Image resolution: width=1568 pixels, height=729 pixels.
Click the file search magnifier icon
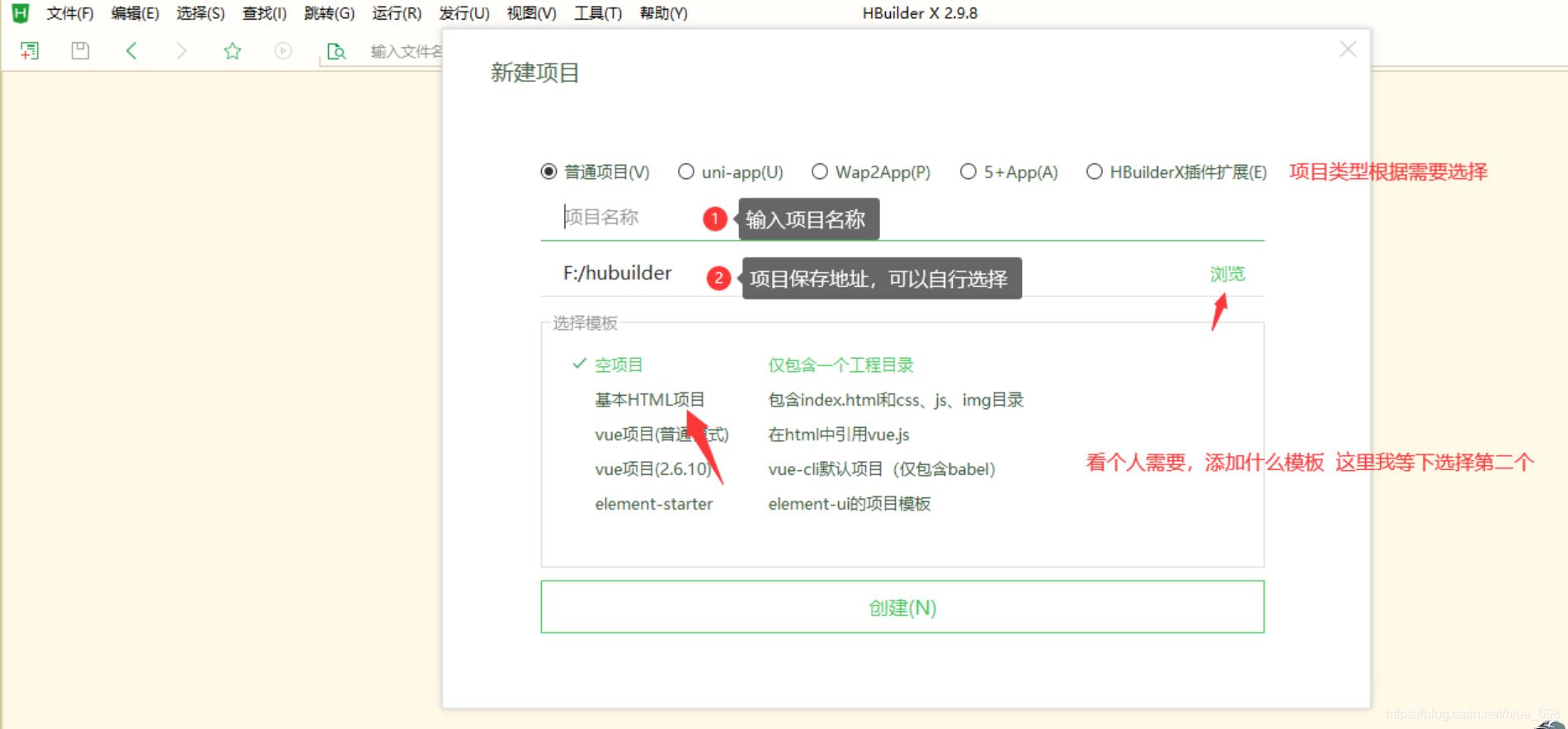336,52
